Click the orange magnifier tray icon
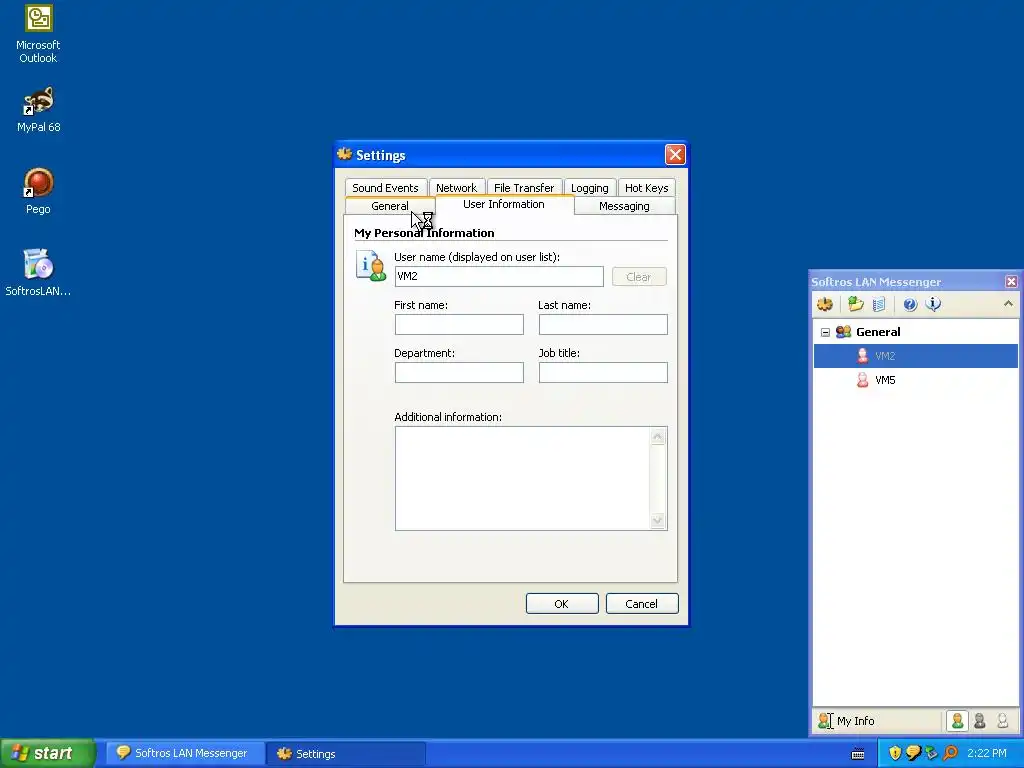 (x=950, y=754)
